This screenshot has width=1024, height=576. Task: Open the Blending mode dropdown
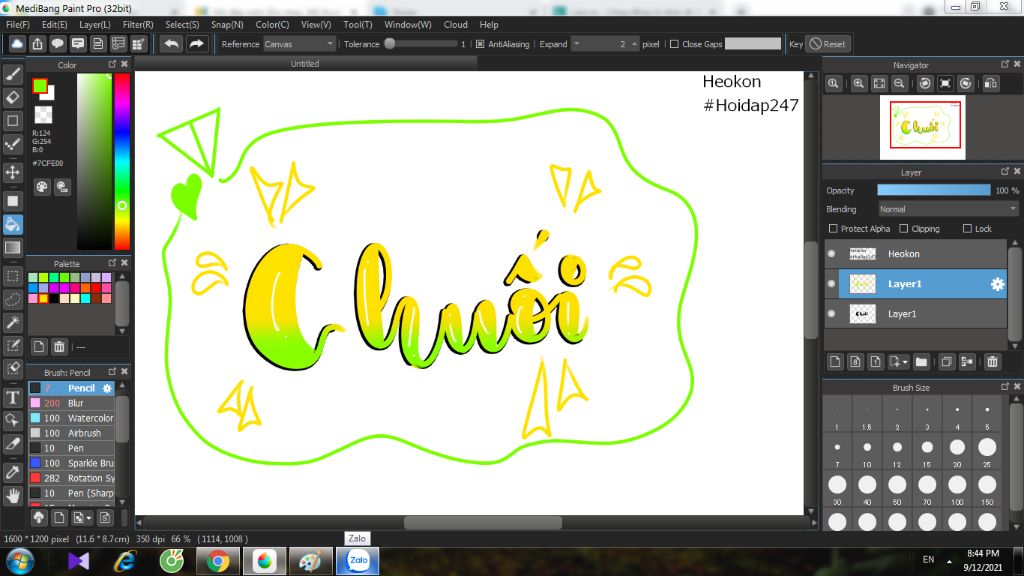pos(948,209)
